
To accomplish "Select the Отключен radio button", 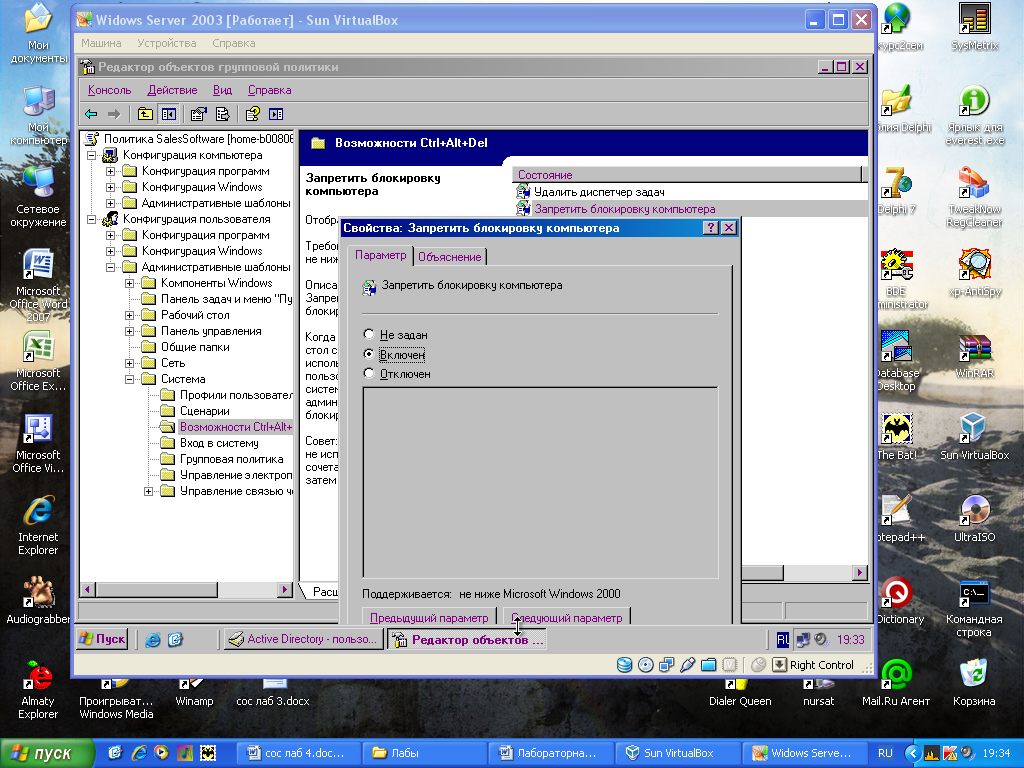I will (369, 374).
